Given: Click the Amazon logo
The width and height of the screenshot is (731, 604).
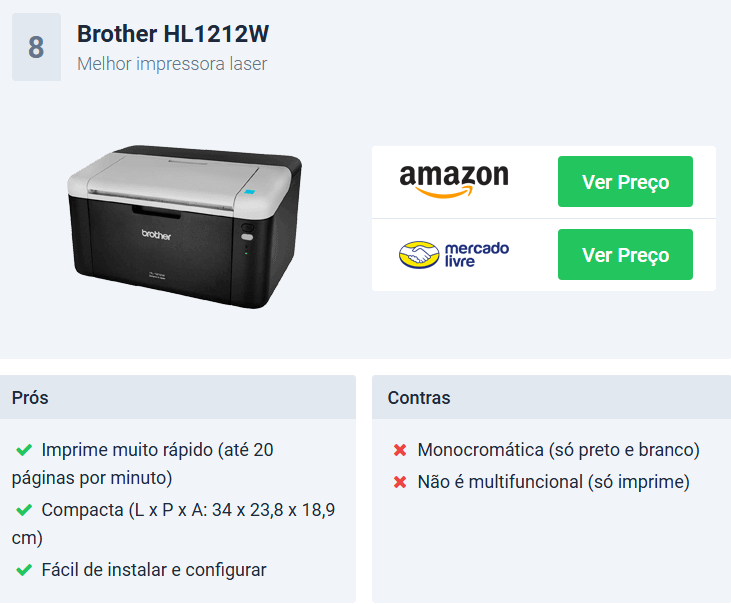Looking at the screenshot, I should pyautogui.click(x=454, y=181).
